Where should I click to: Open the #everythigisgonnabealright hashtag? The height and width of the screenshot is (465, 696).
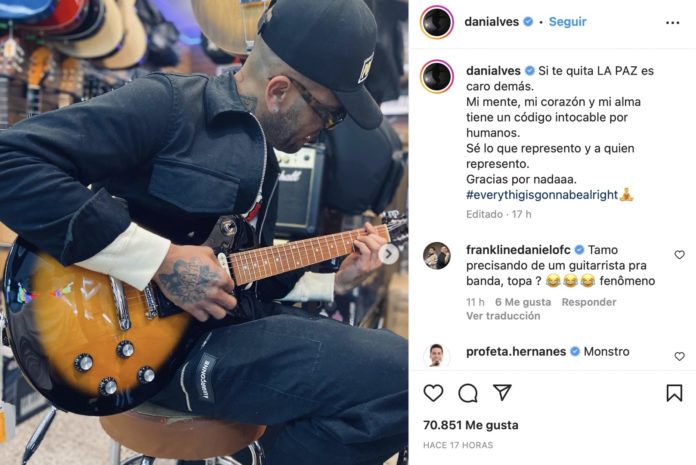[542, 195]
